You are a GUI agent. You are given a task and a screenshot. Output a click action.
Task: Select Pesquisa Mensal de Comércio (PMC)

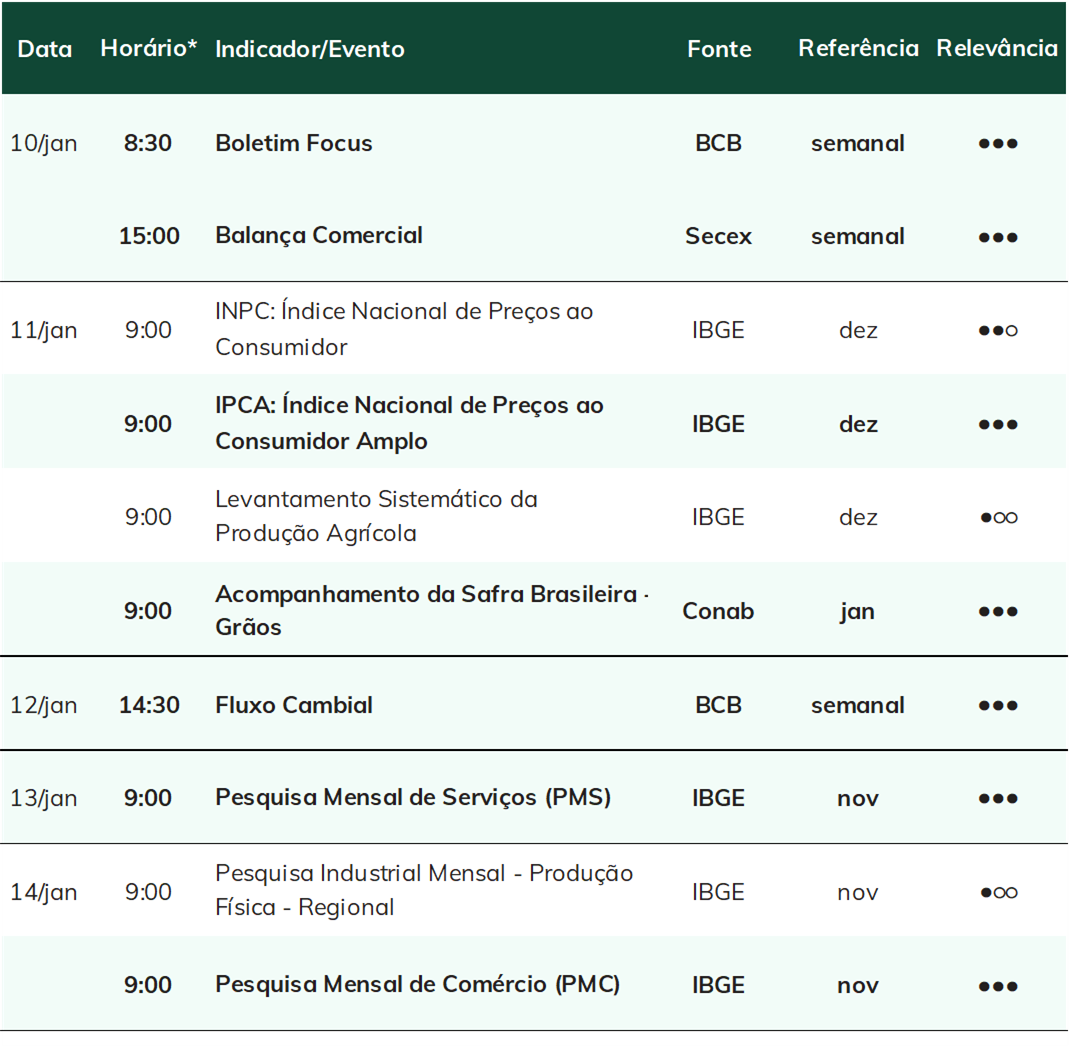(x=417, y=985)
